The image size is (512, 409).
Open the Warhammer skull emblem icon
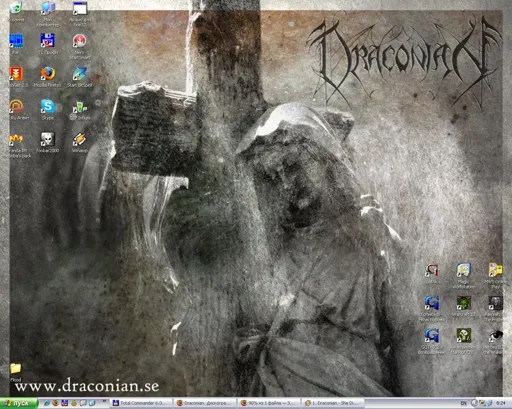[463, 335]
